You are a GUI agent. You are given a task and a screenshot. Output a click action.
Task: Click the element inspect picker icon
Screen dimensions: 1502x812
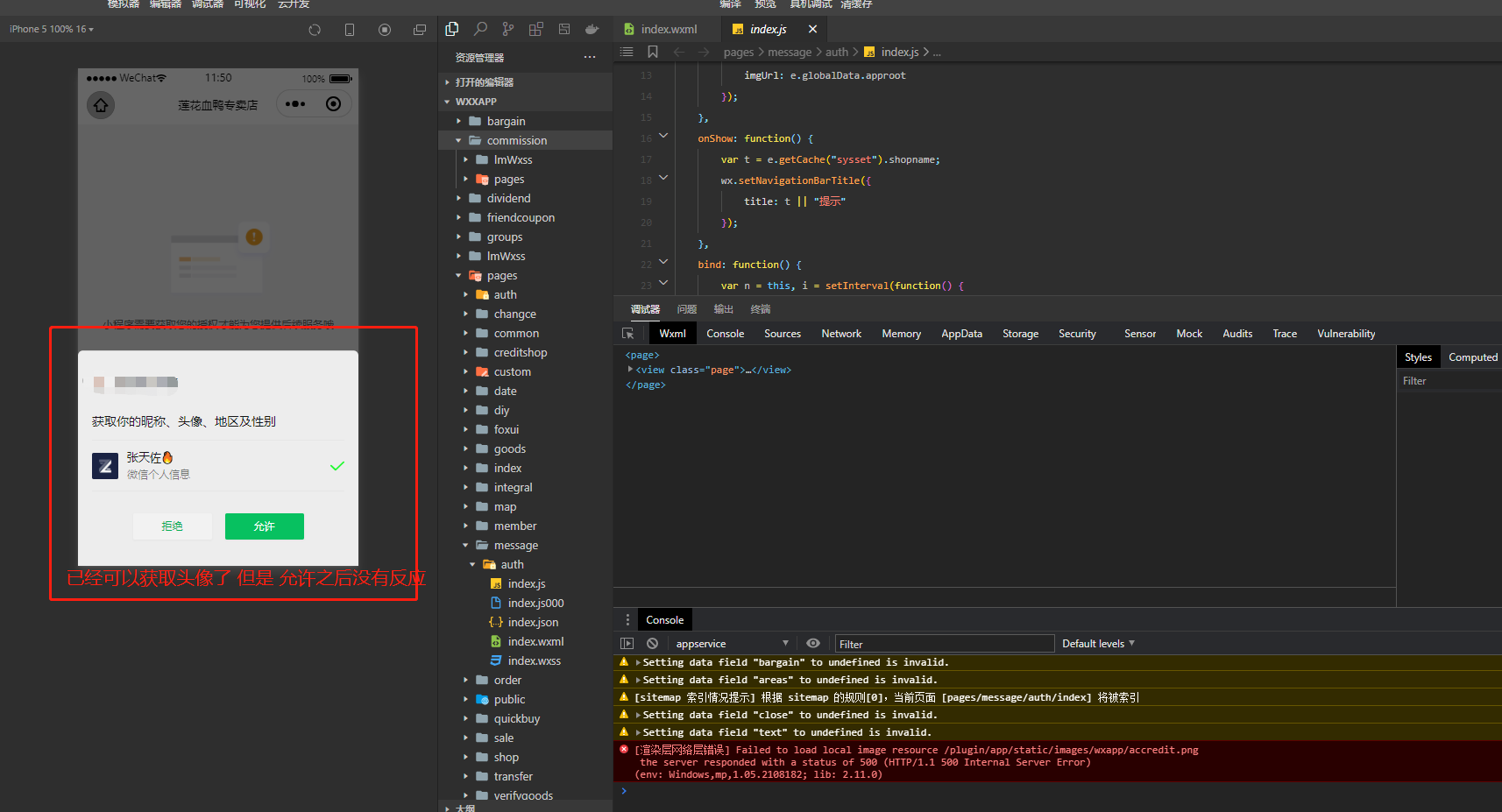coord(627,334)
